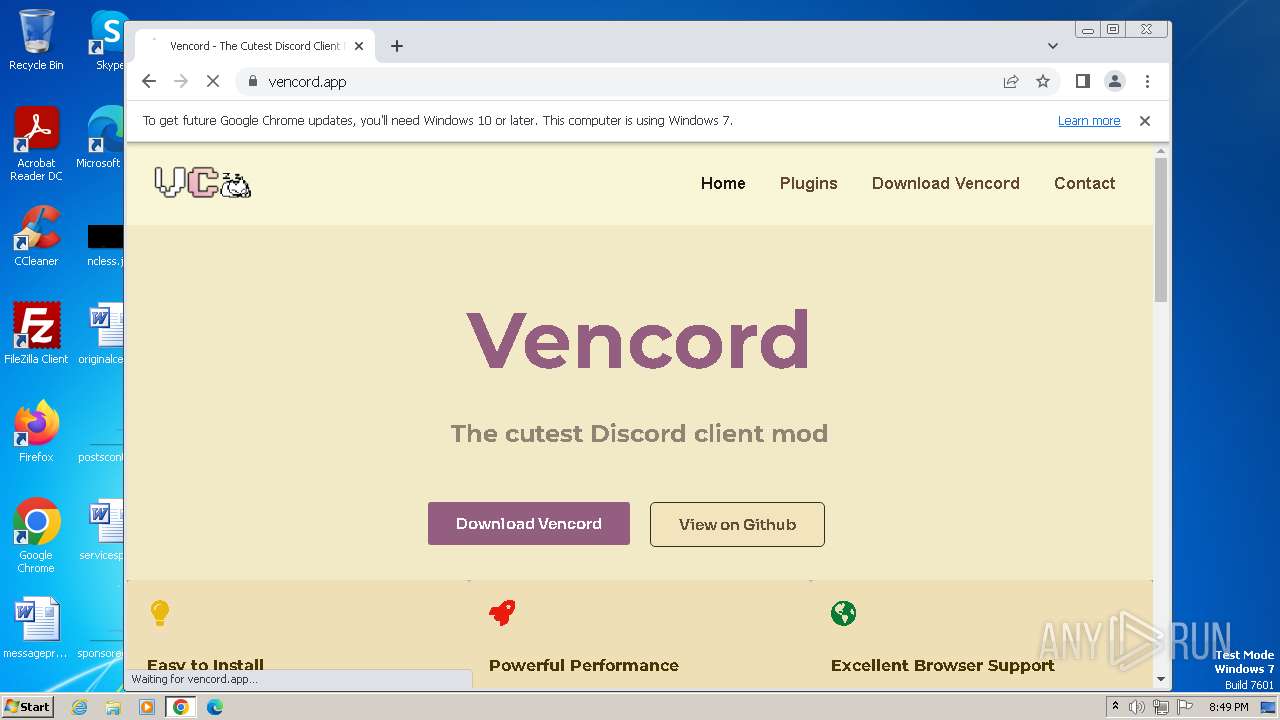Click Internet Explorer taskbar icon
The height and width of the screenshot is (720, 1280).
pos(79,707)
